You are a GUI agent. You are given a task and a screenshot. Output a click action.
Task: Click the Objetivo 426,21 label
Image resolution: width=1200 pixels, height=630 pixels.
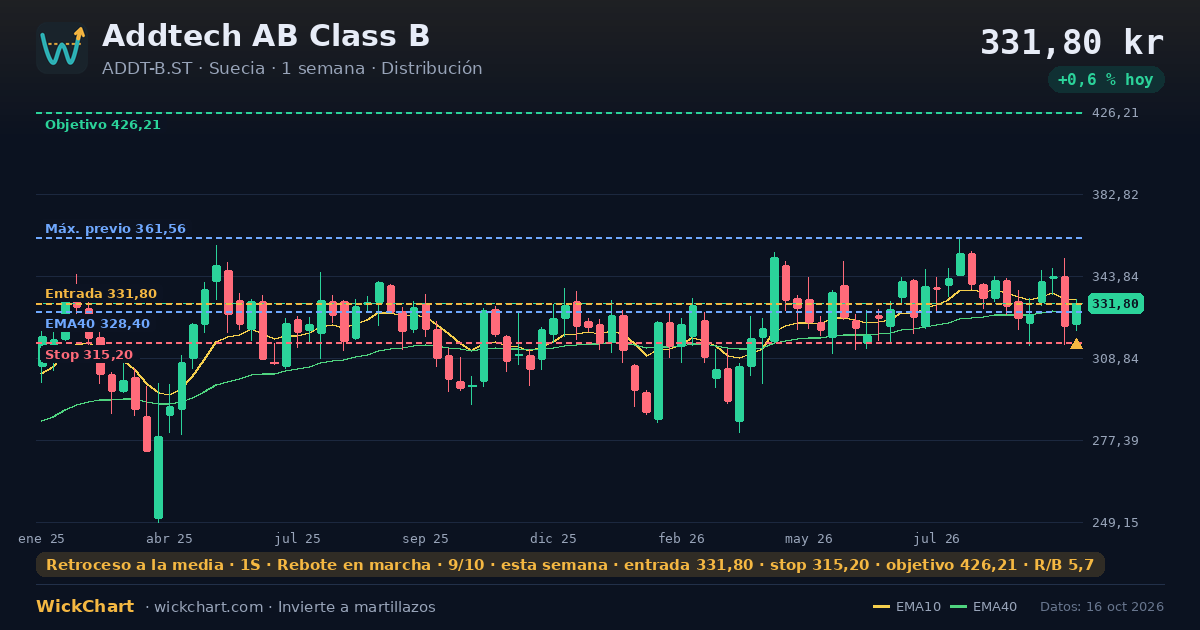click(x=103, y=125)
